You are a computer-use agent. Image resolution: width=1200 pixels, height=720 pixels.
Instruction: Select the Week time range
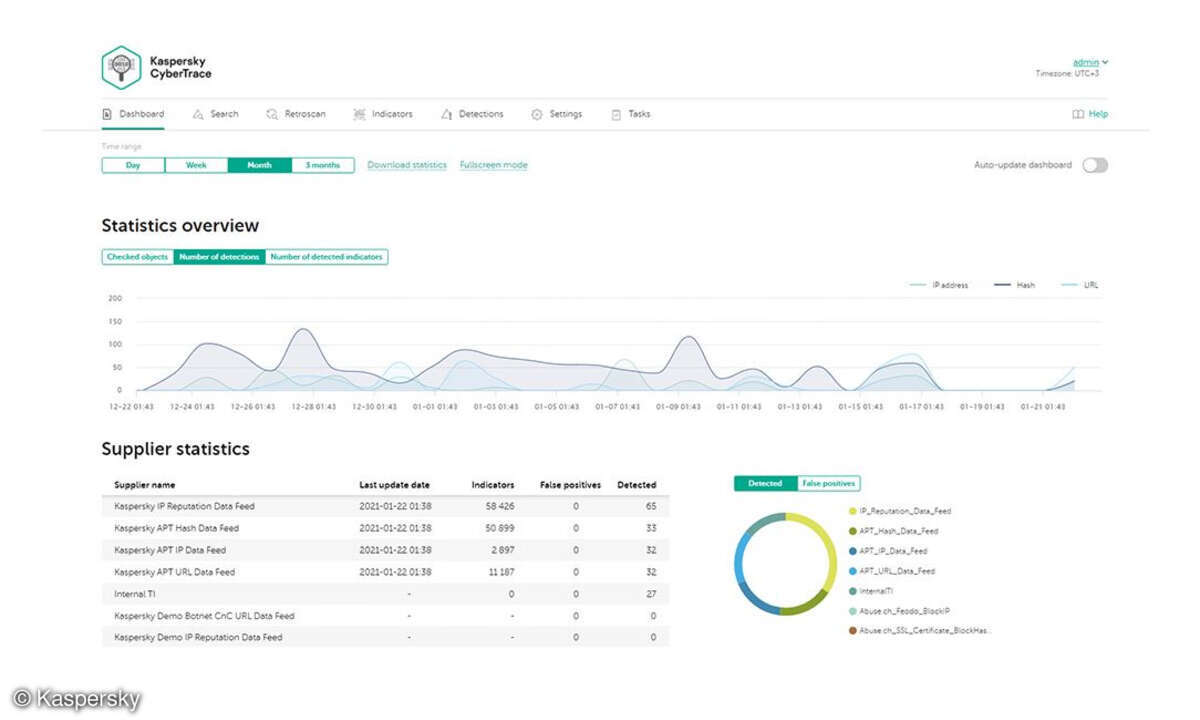196,165
